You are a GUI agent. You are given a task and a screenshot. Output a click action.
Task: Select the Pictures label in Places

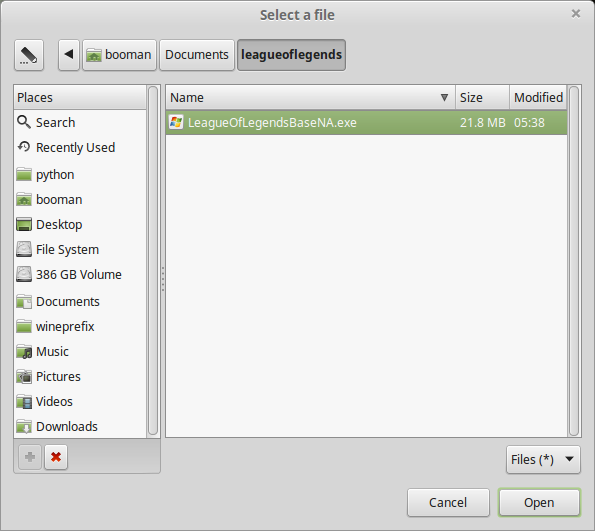(x=58, y=377)
